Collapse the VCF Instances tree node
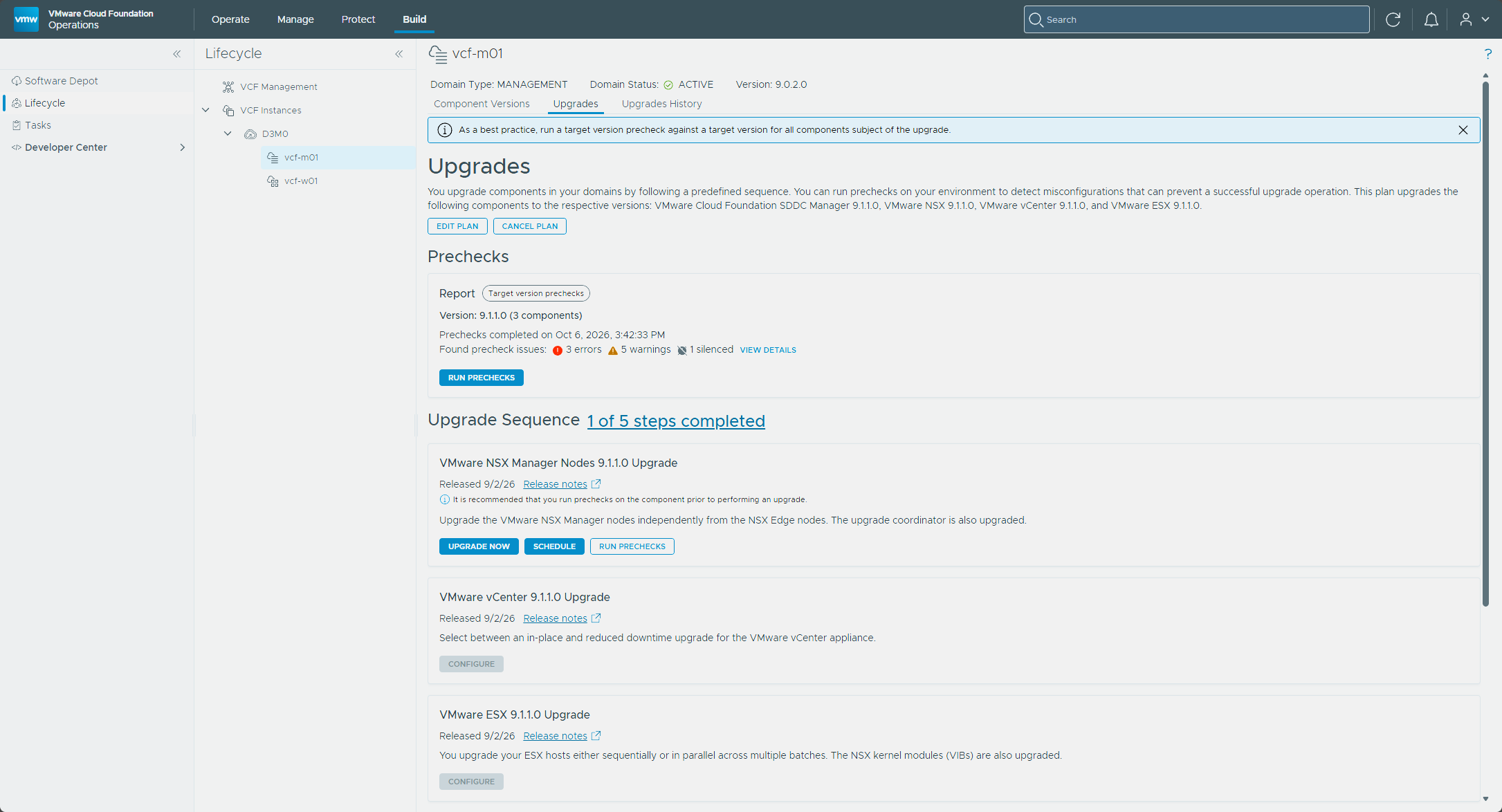Screen dimensions: 1502x812 pos(205,110)
